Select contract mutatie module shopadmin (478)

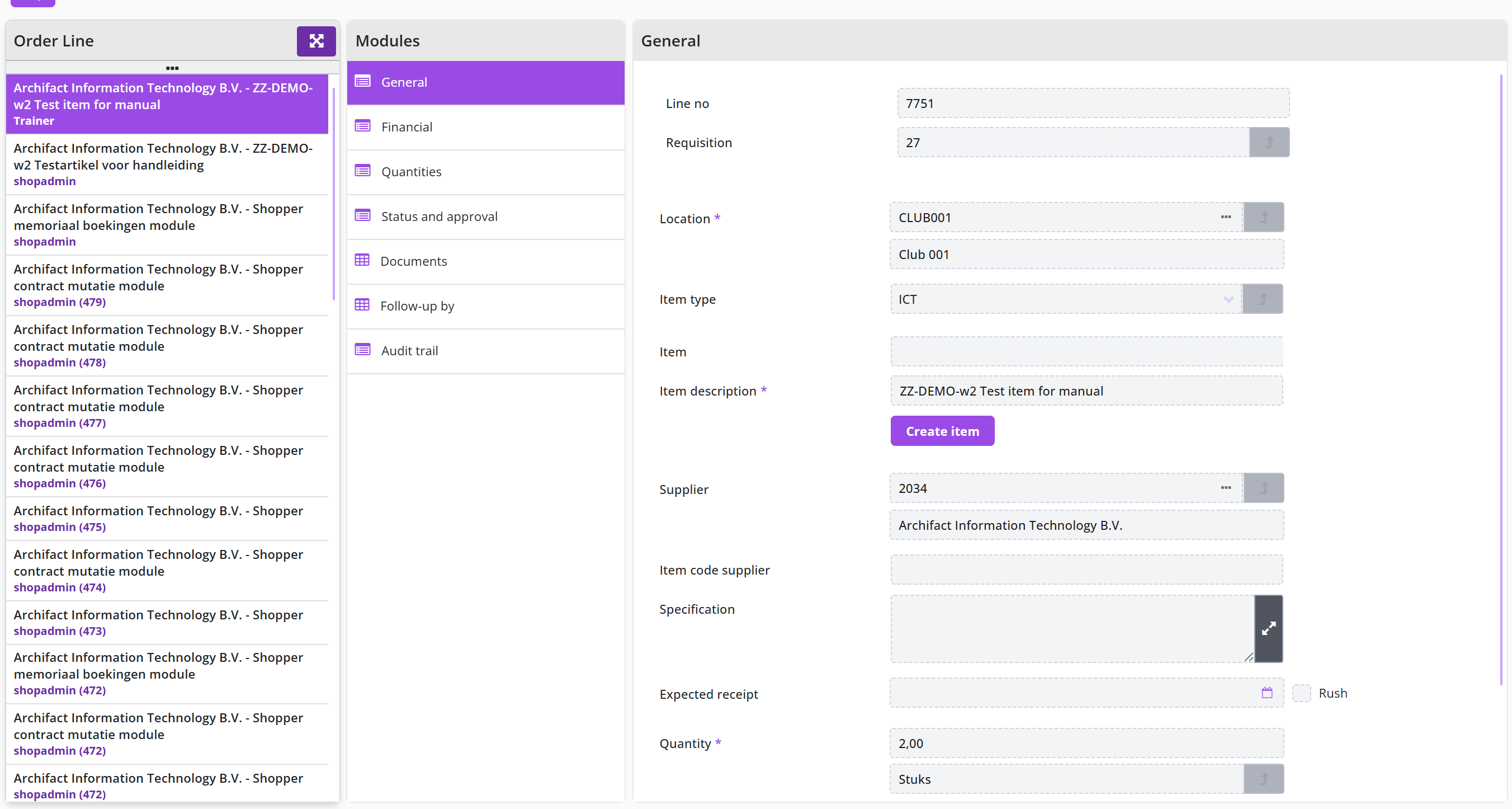(167, 346)
